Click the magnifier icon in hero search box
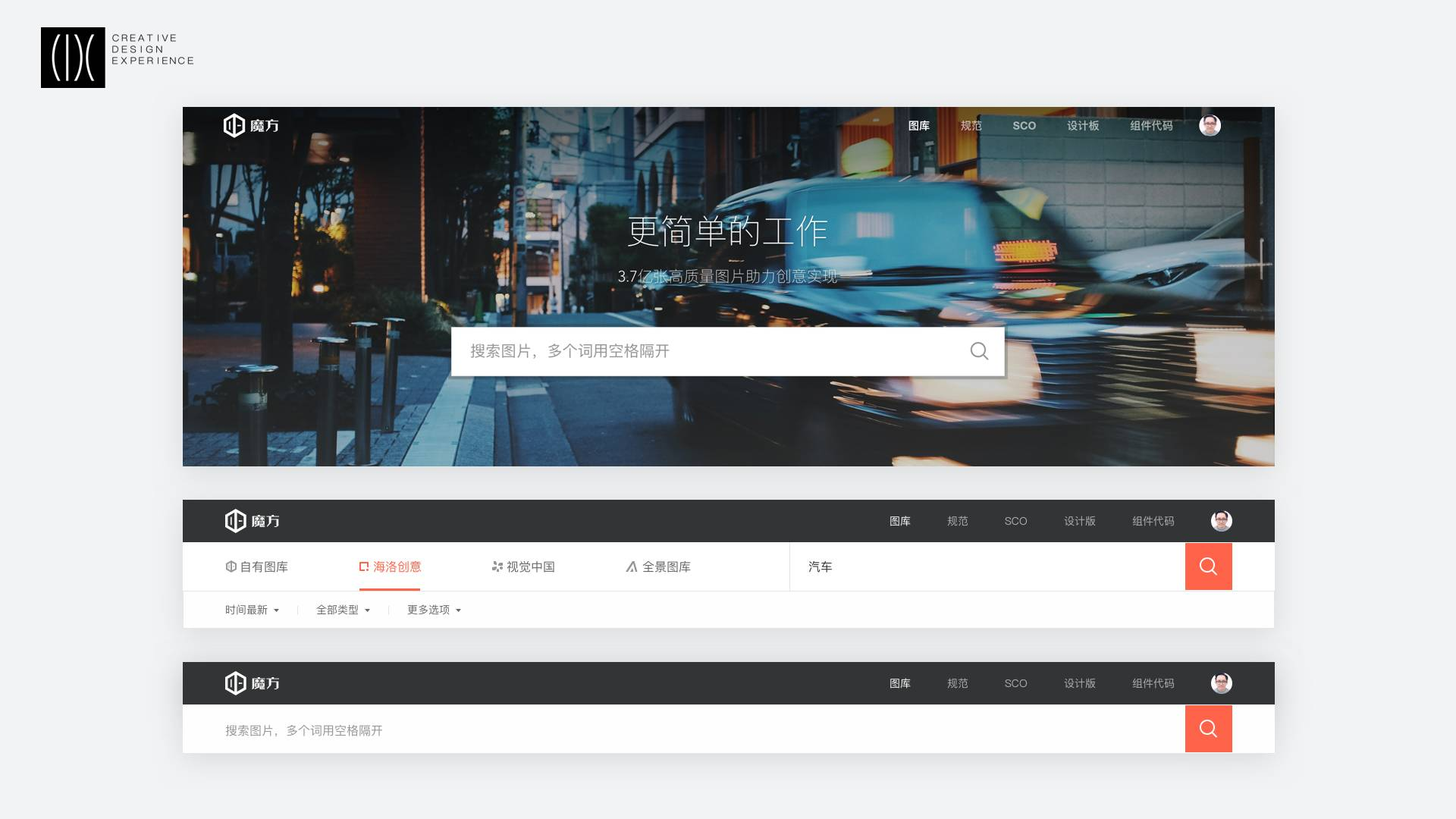1456x819 pixels. point(979,351)
